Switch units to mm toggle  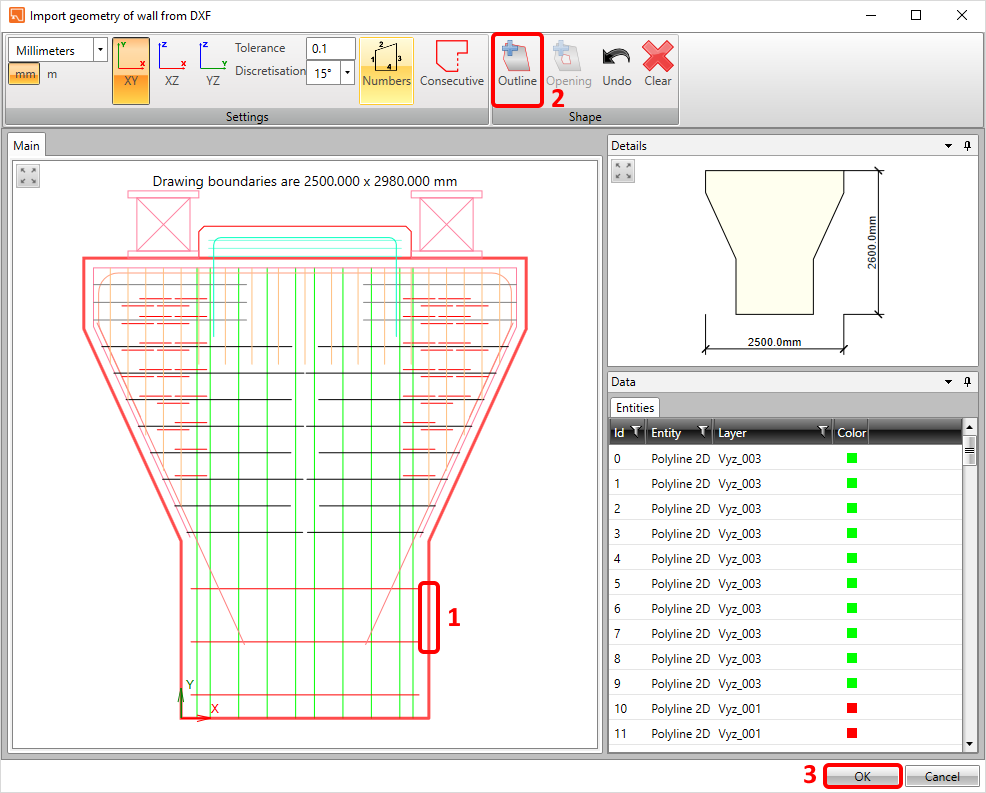(25, 74)
